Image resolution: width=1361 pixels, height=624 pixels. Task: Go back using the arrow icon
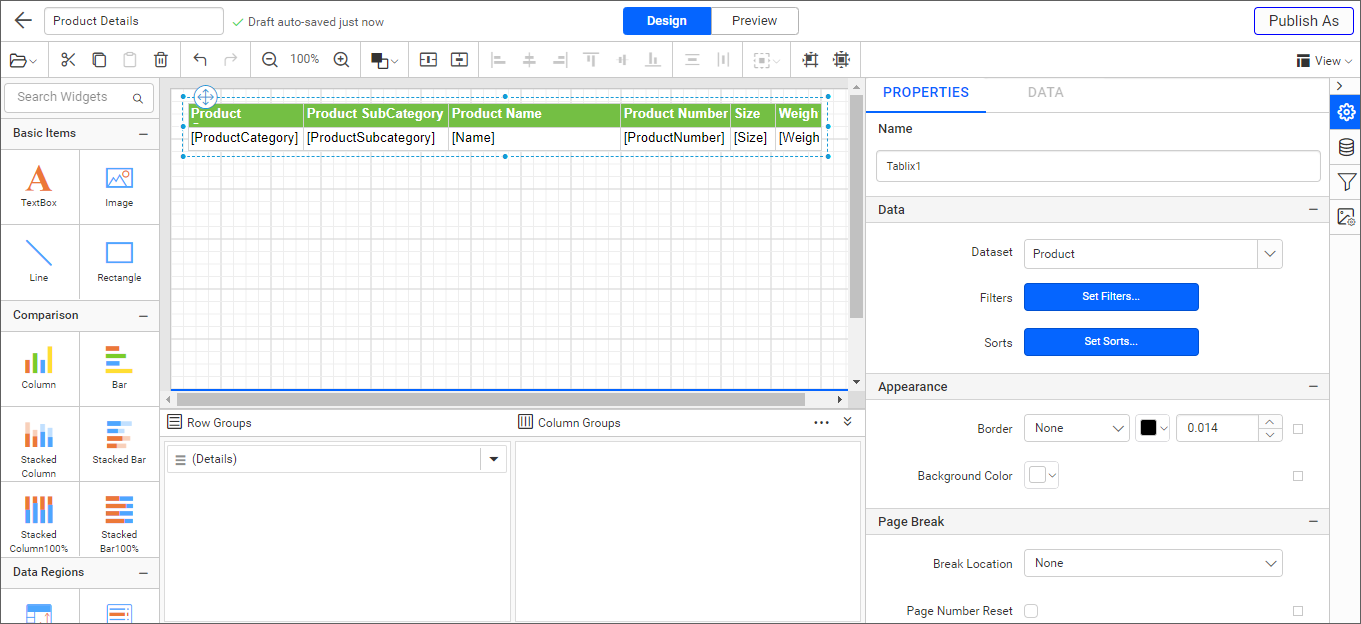[23, 21]
